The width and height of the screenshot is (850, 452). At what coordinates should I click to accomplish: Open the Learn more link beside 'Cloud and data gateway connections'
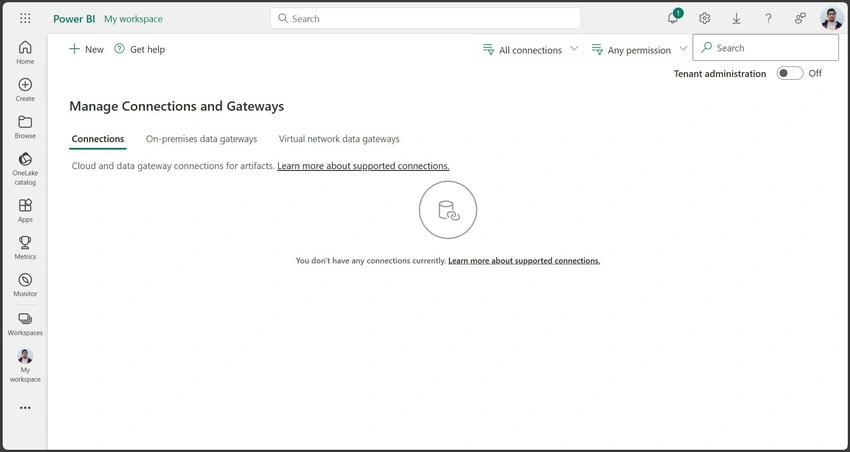[x=363, y=166]
